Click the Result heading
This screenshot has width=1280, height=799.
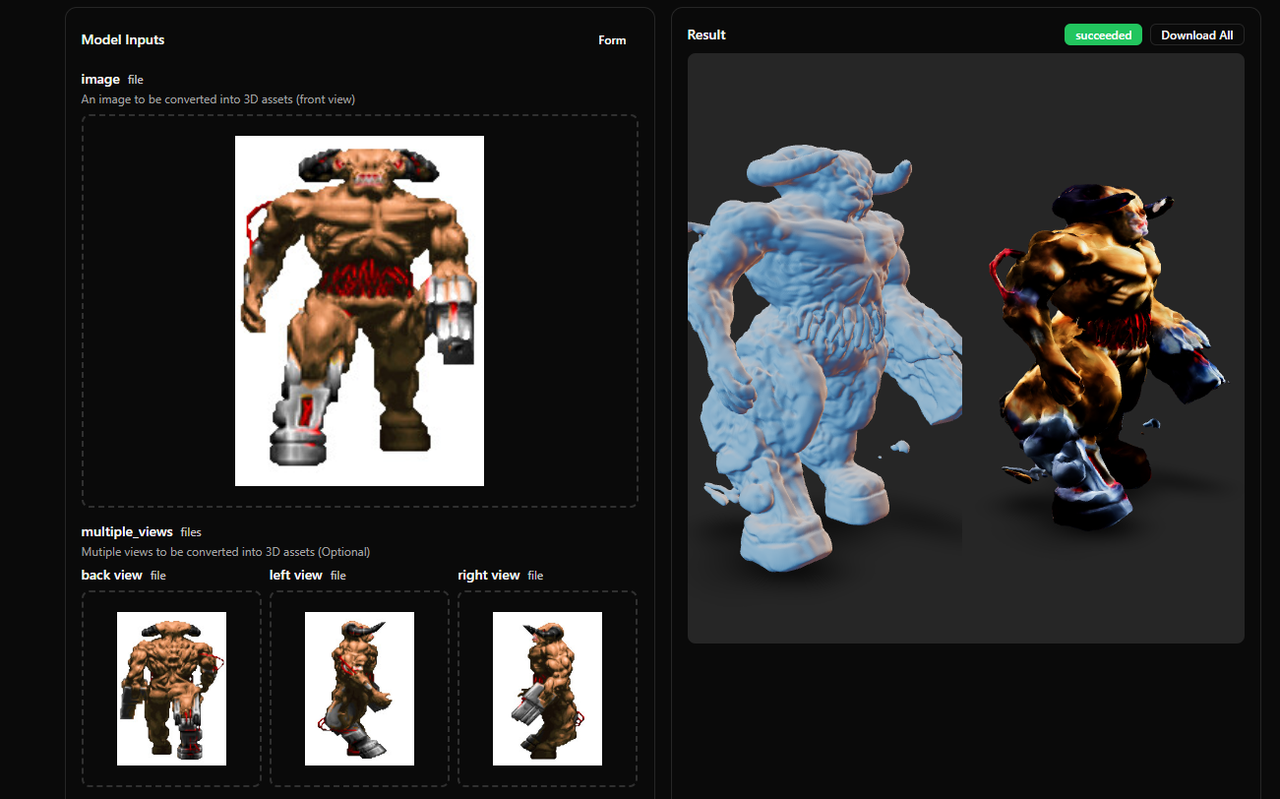click(x=706, y=35)
